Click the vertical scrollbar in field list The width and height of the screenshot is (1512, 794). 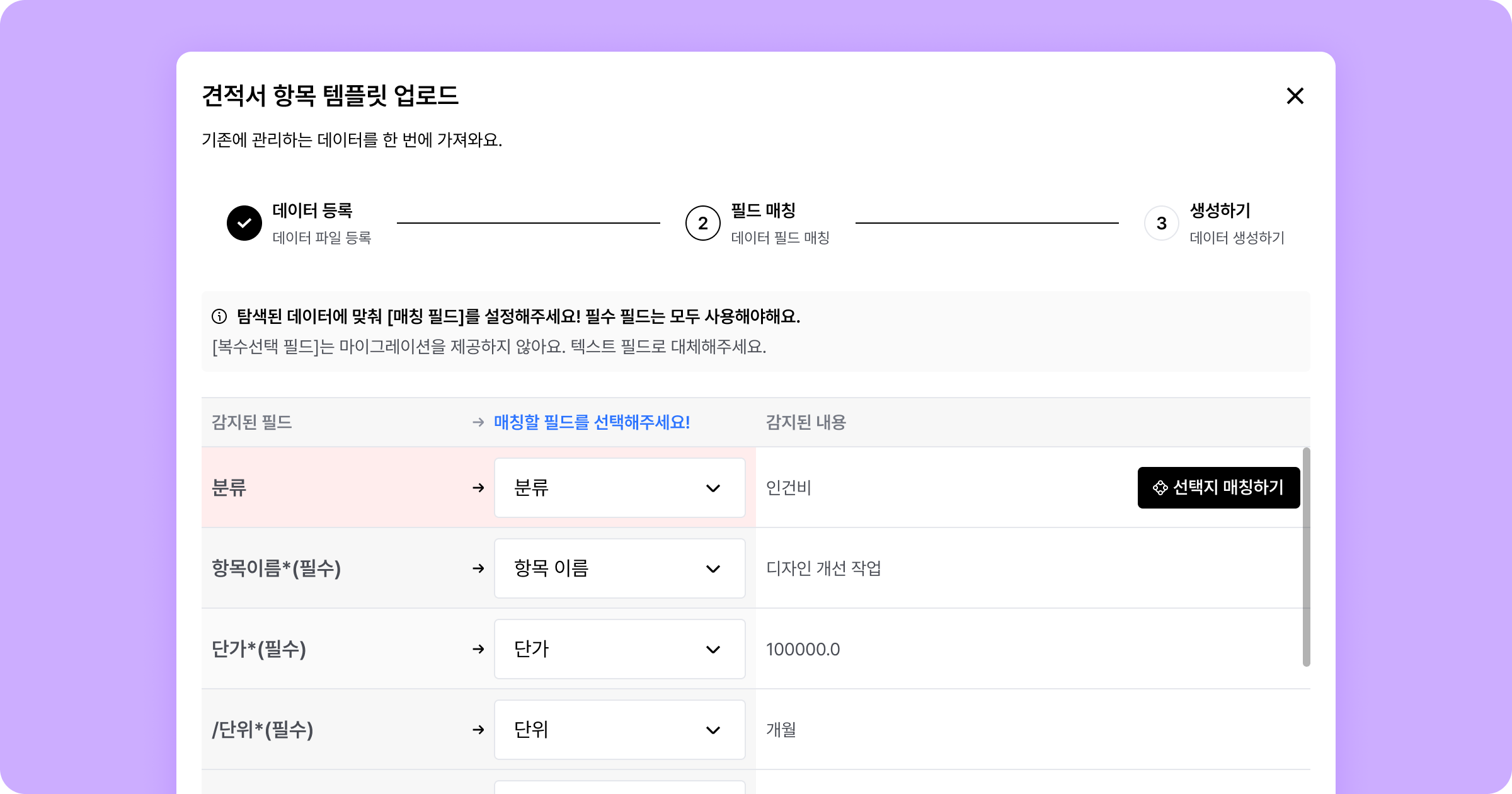(x=1306, y=557)
